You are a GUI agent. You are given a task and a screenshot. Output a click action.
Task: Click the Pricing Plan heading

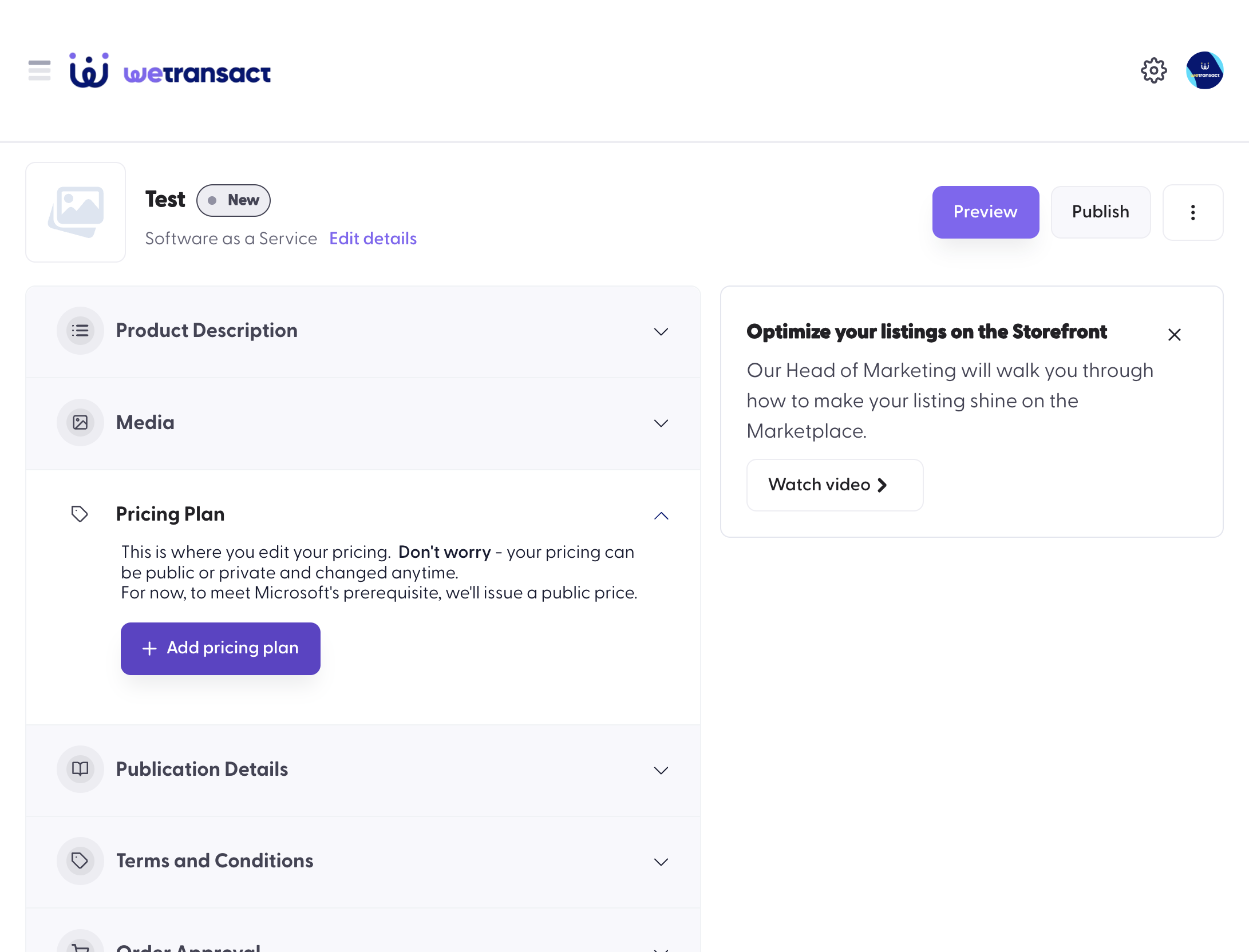[170, 514]
